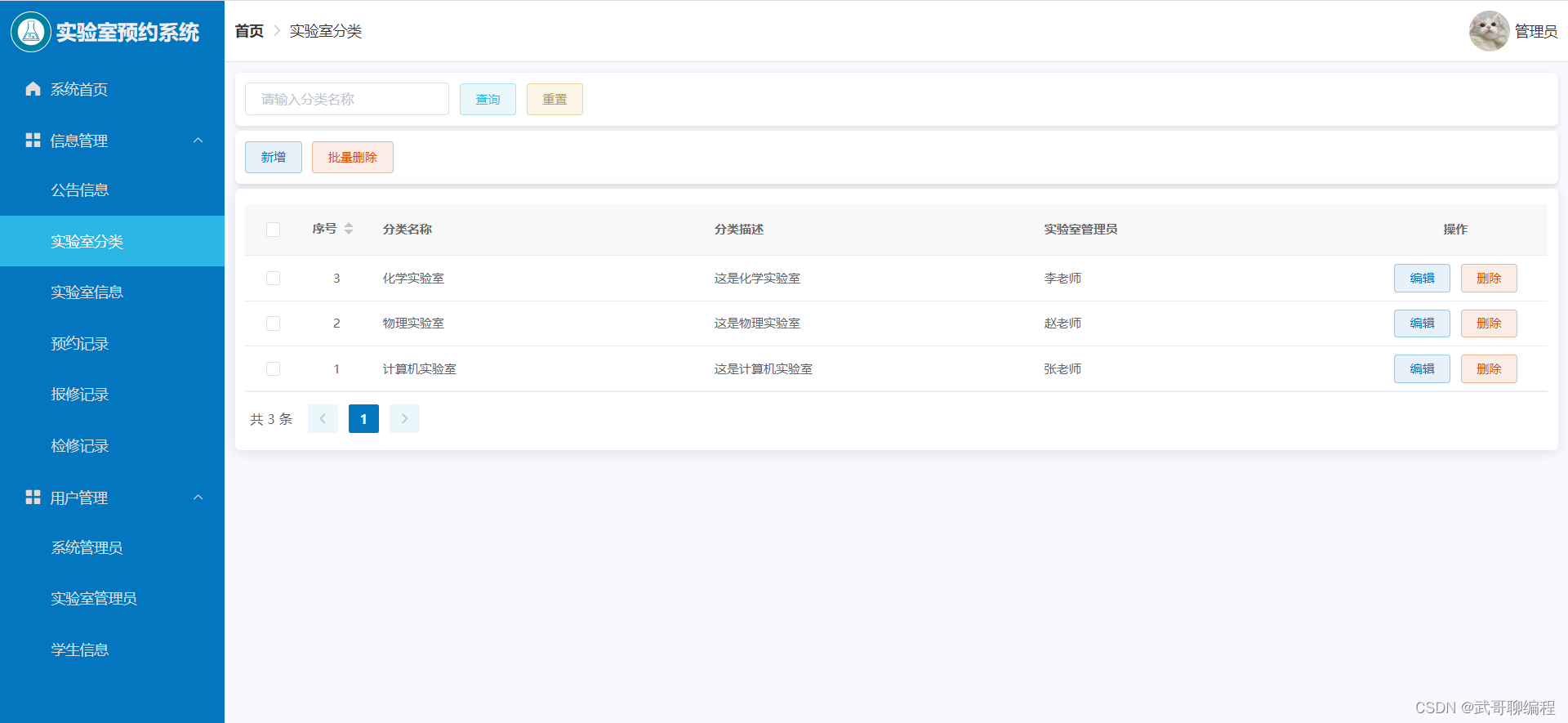Click the 分类描述 column header
This screenshot has width=1568, height=723.
tap(739, 230)
